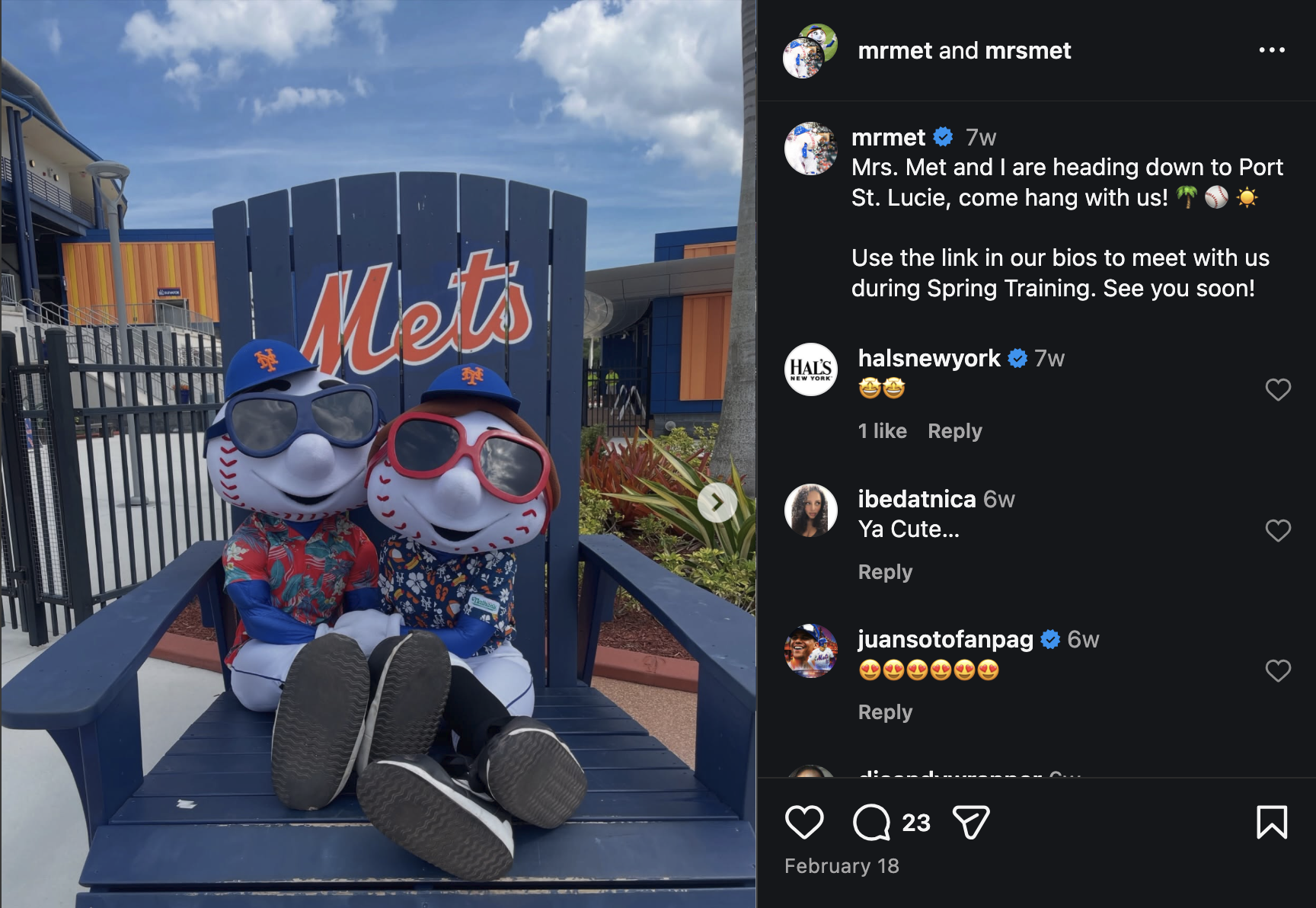This screenshot has height=908, width=1316.
Task: Click the mrmet and mrsmet header avatar
Action: tap(810, 51)
